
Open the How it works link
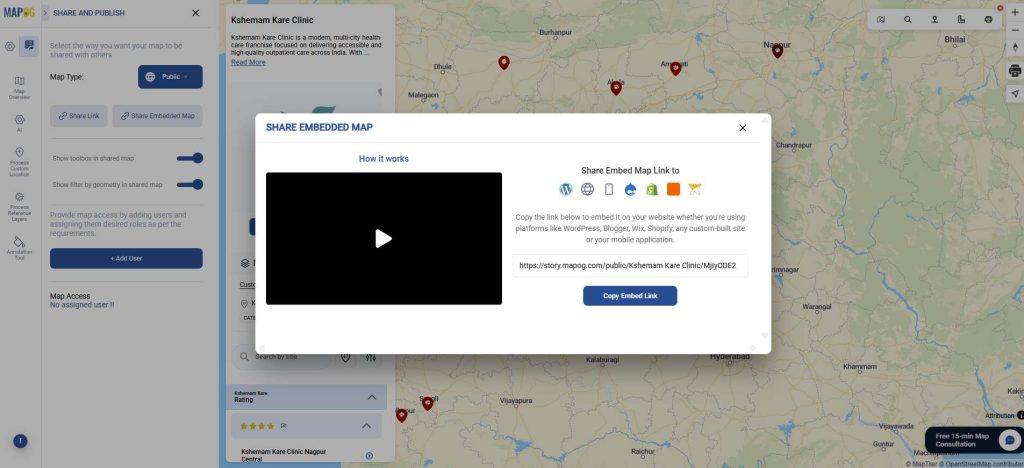(x=383, y=159)
